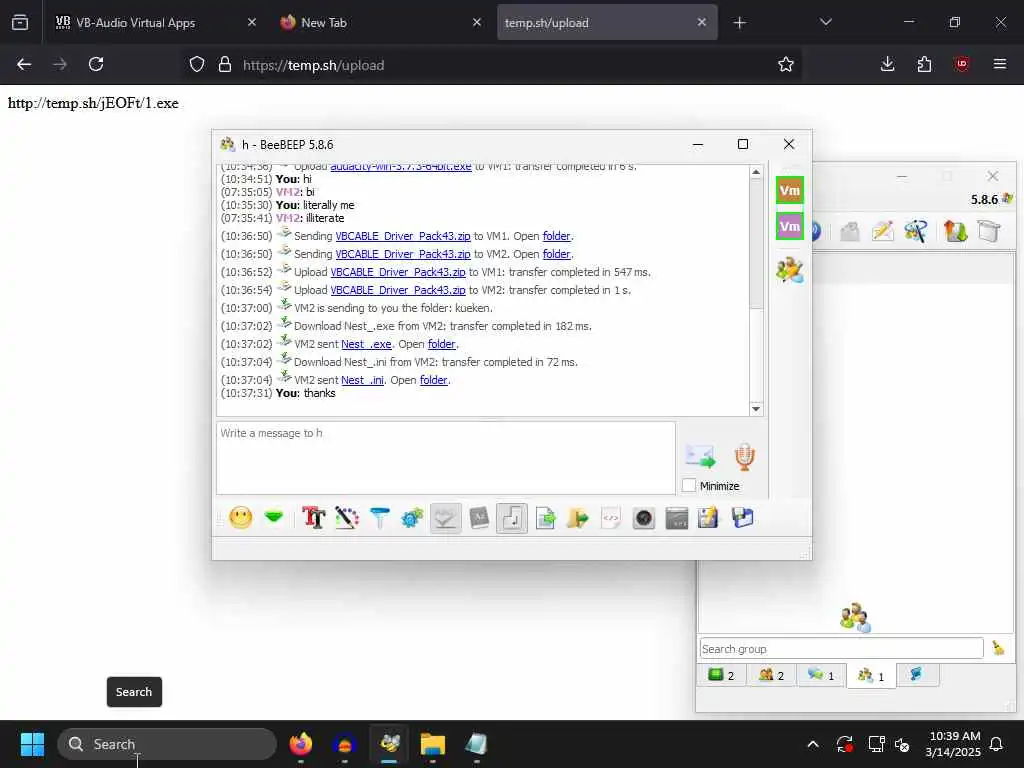Open the Nest_.ini file link
1024x768 pixels.
(x=362, y=380)
